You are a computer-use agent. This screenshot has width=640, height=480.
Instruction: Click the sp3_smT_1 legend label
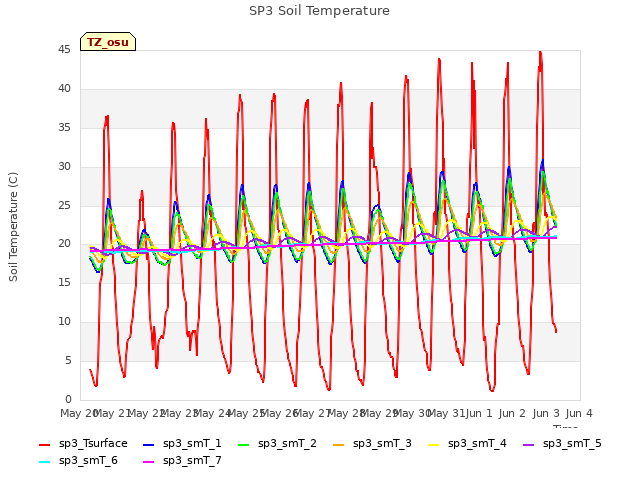pyautogui.click(x=192, y=444)
